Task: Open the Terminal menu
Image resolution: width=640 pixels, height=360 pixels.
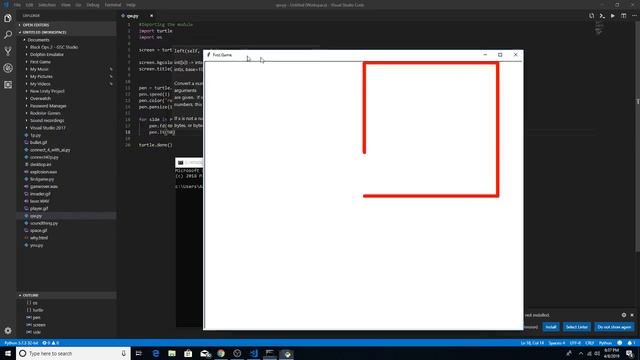Action: click(113, 5)
